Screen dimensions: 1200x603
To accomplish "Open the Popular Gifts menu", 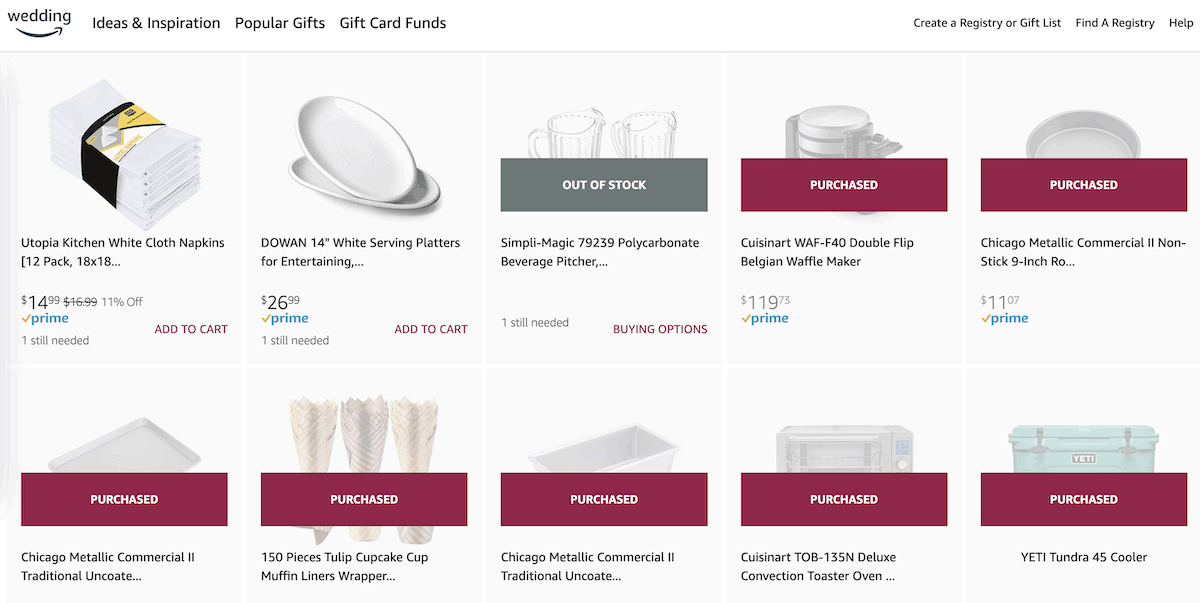I will coord(280,22).
